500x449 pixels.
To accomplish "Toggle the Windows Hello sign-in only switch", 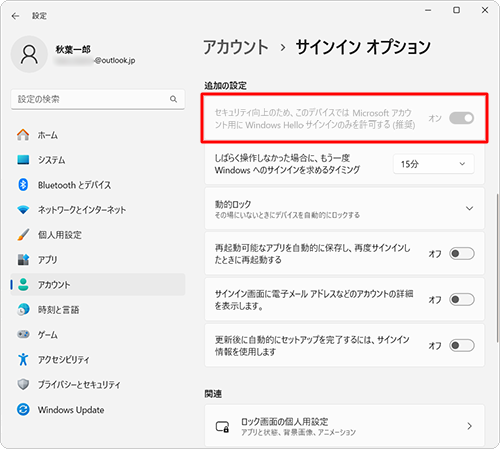I will [461, 118].
